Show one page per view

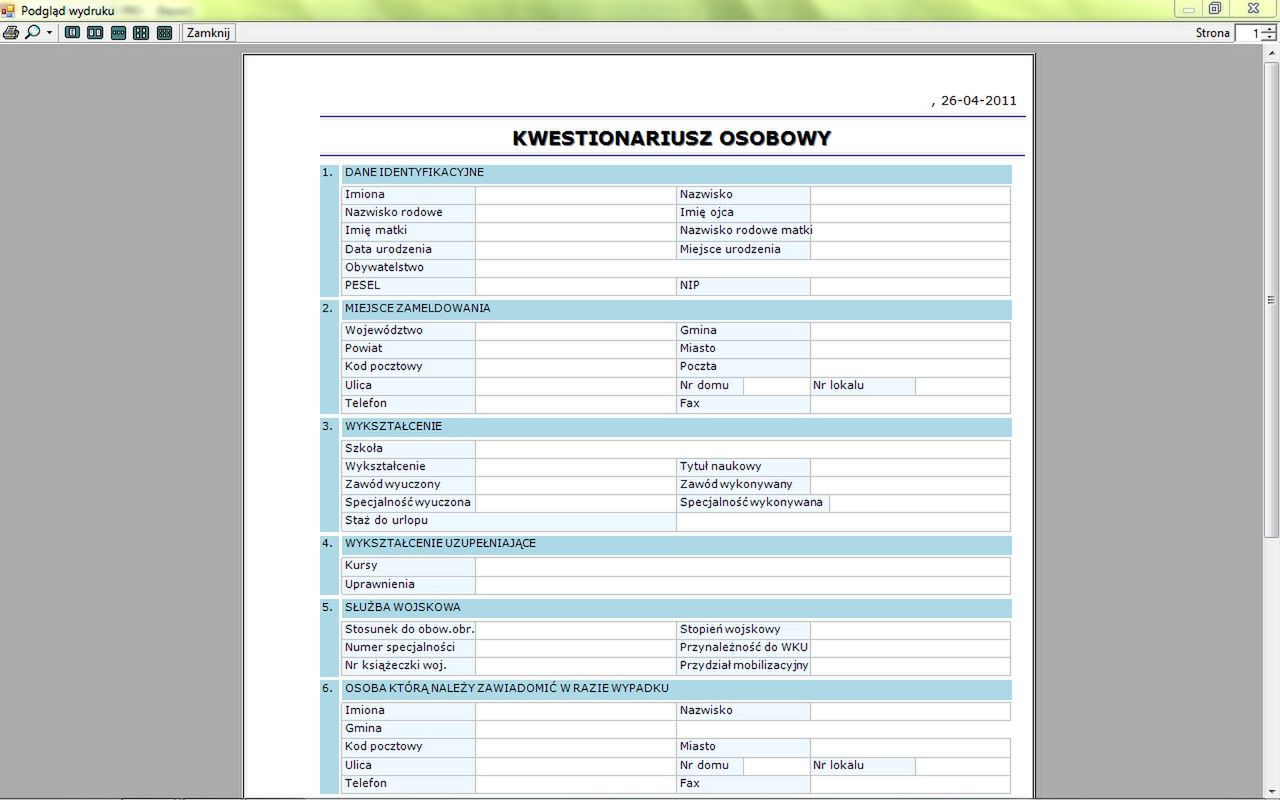[x=72, y=33]
